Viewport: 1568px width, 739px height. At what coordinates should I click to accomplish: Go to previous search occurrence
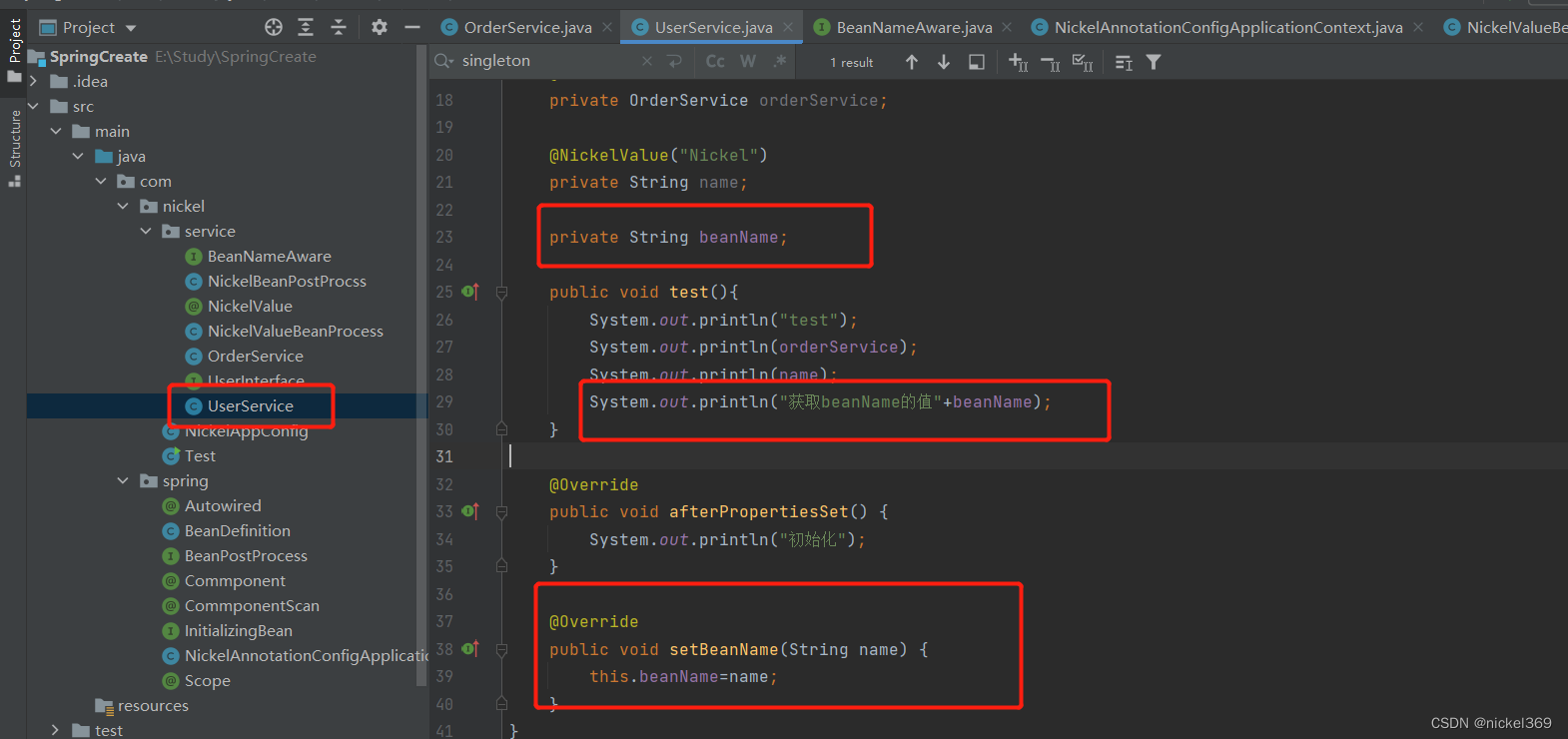(912, 62)
